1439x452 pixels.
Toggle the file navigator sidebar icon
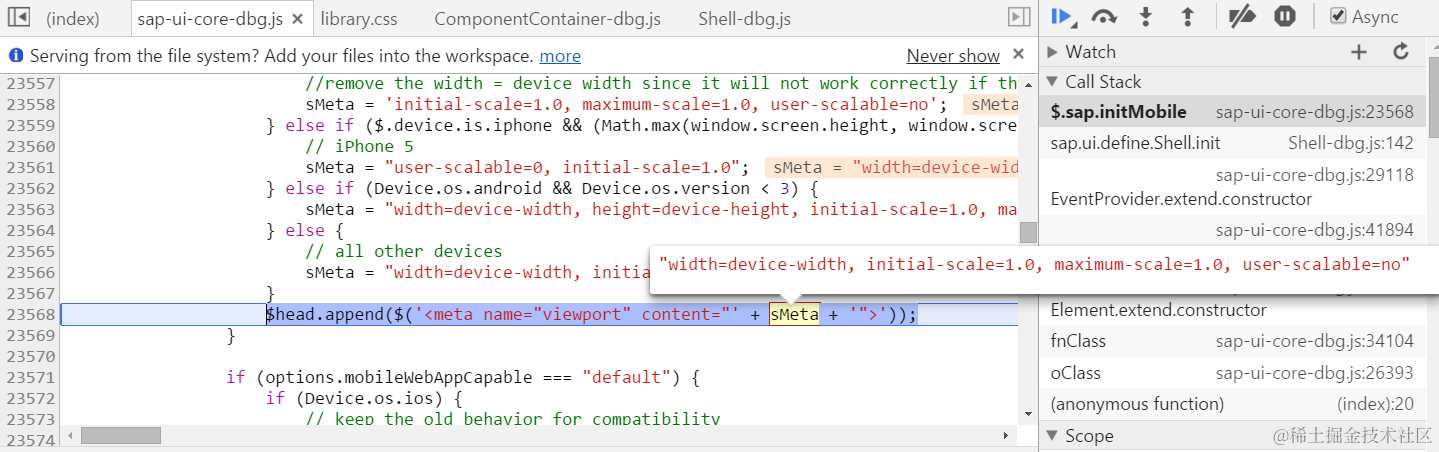coord(18,17)
